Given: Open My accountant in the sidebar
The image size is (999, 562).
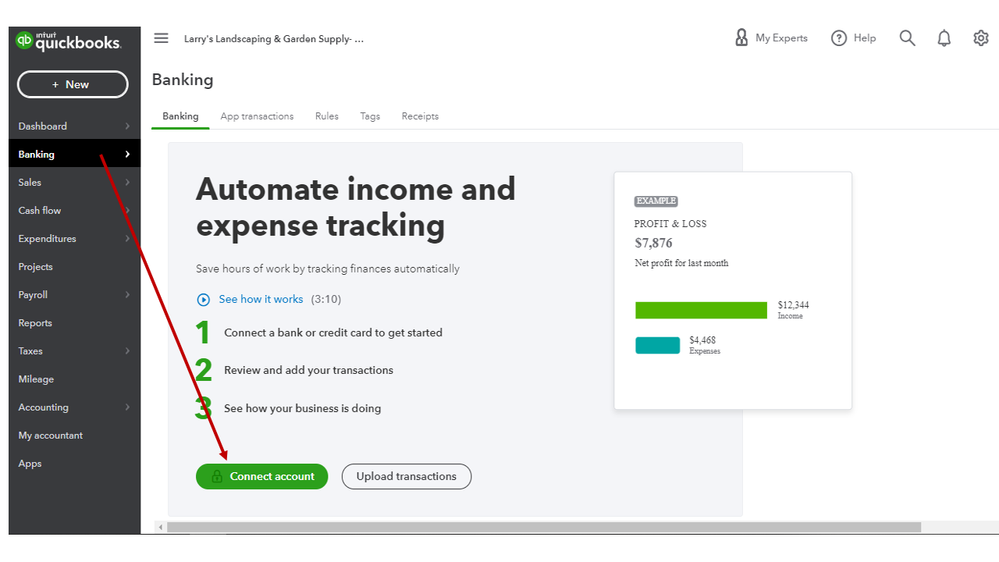Looking at the screenshot, I should pos(75,435).
